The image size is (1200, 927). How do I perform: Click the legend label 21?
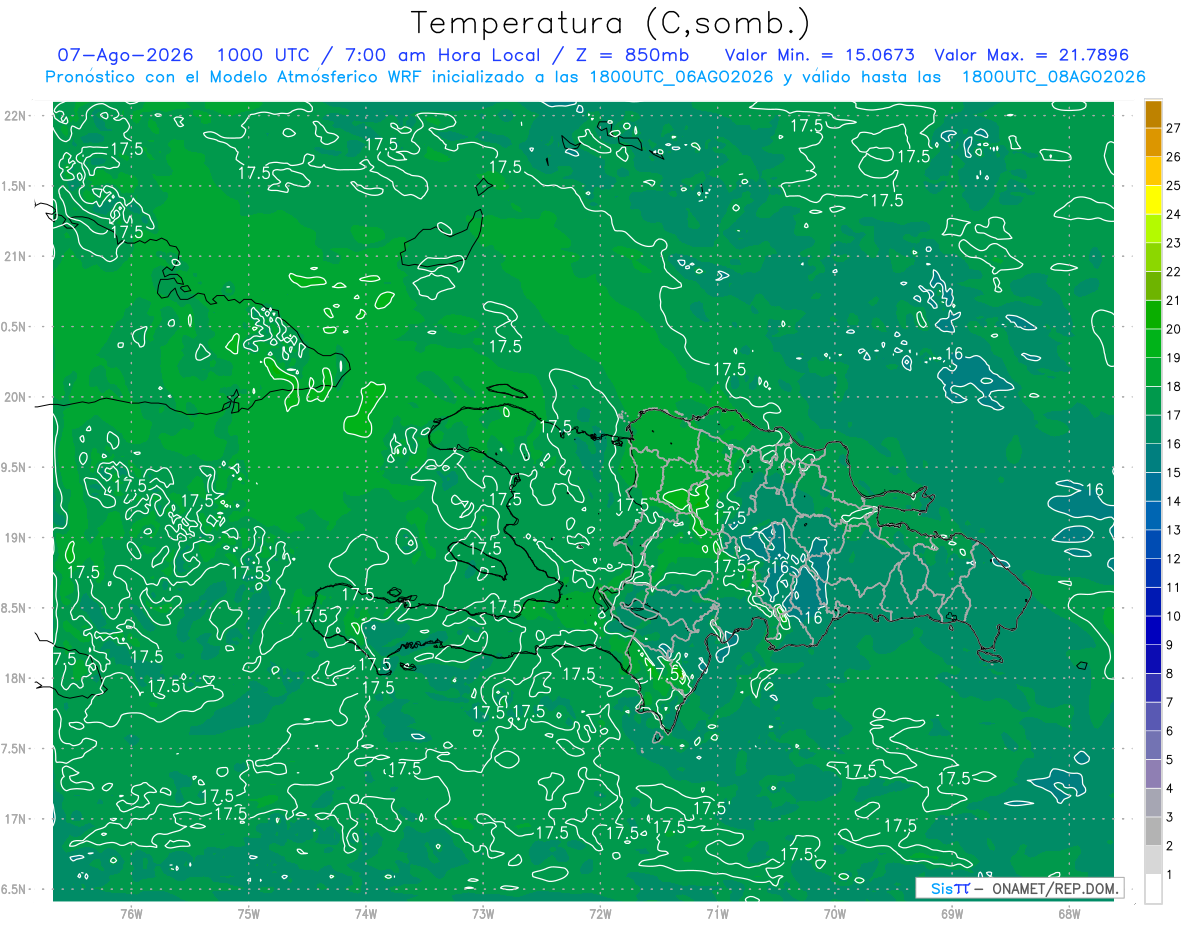[1173, 301]
